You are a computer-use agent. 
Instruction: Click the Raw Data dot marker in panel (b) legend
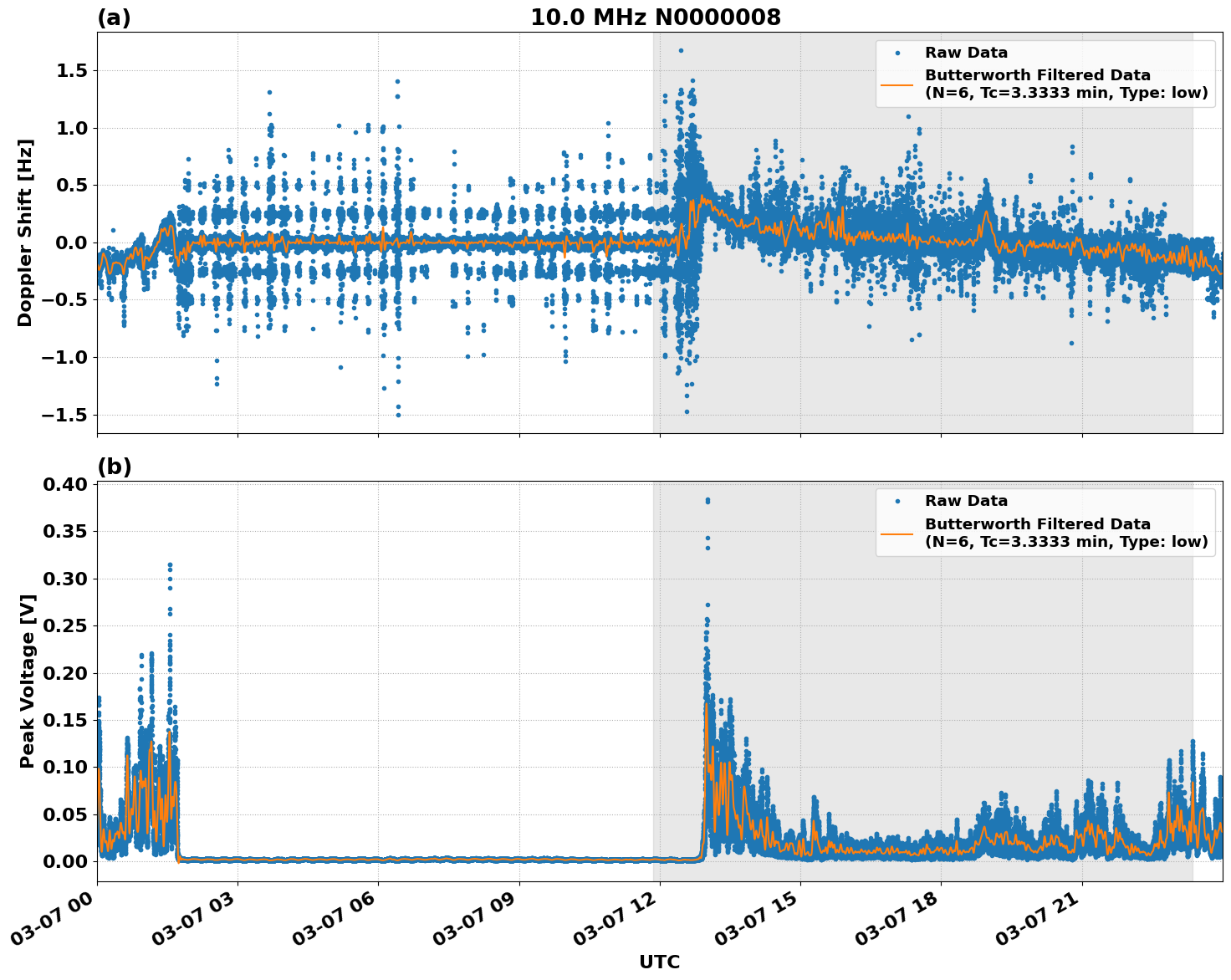(x=897, y=500)
